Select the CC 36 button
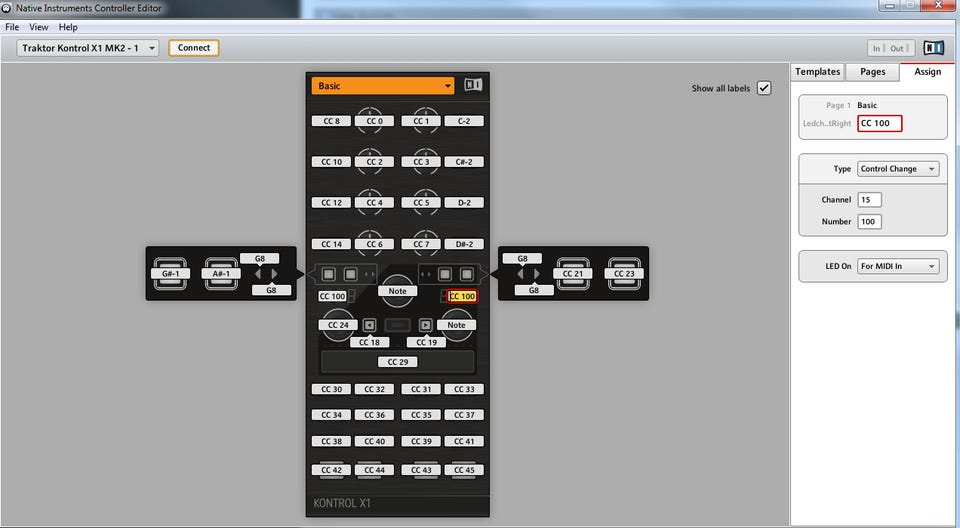960x528 pixels. [375, 415]
